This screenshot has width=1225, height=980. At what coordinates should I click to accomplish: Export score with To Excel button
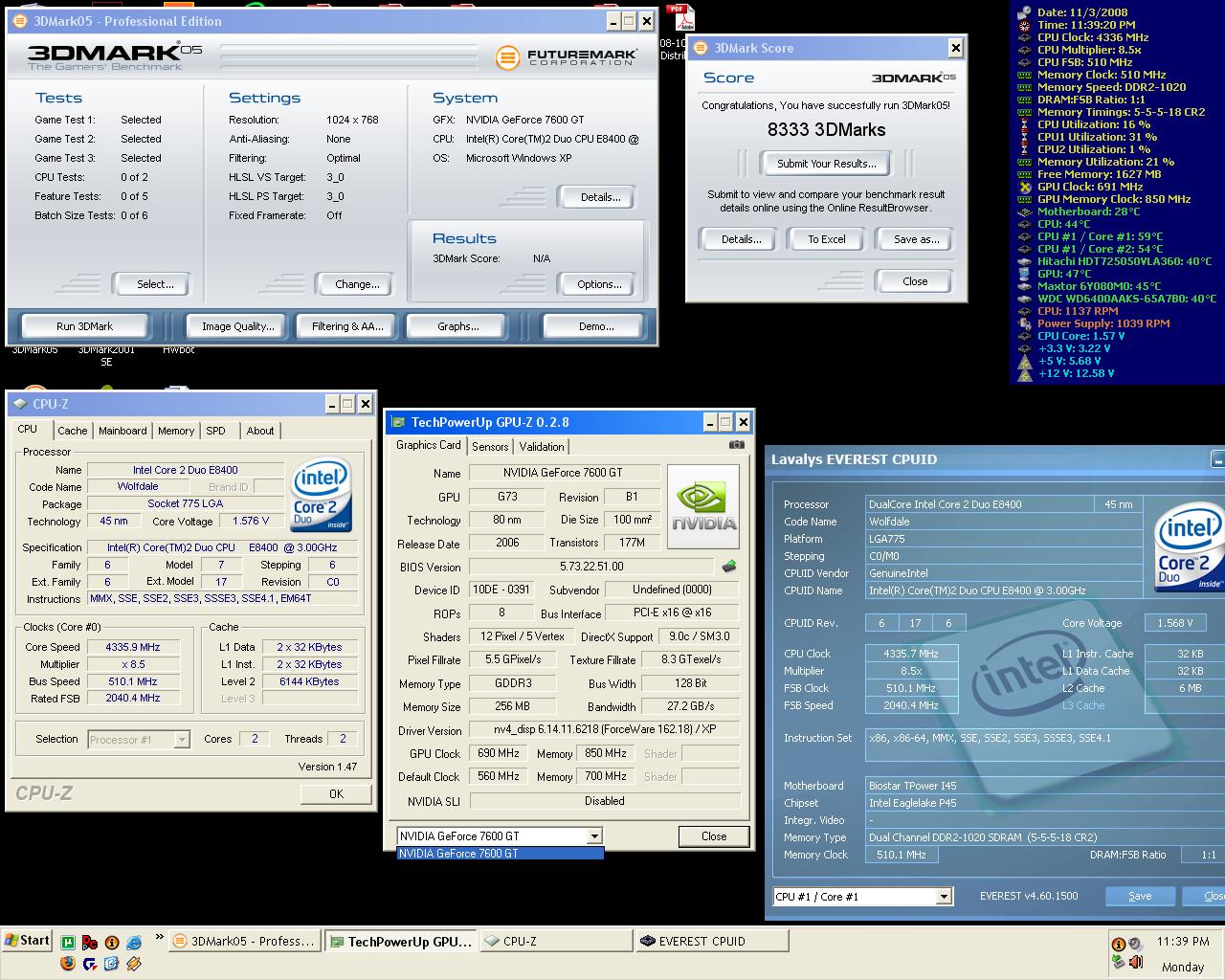coord(826,239)
